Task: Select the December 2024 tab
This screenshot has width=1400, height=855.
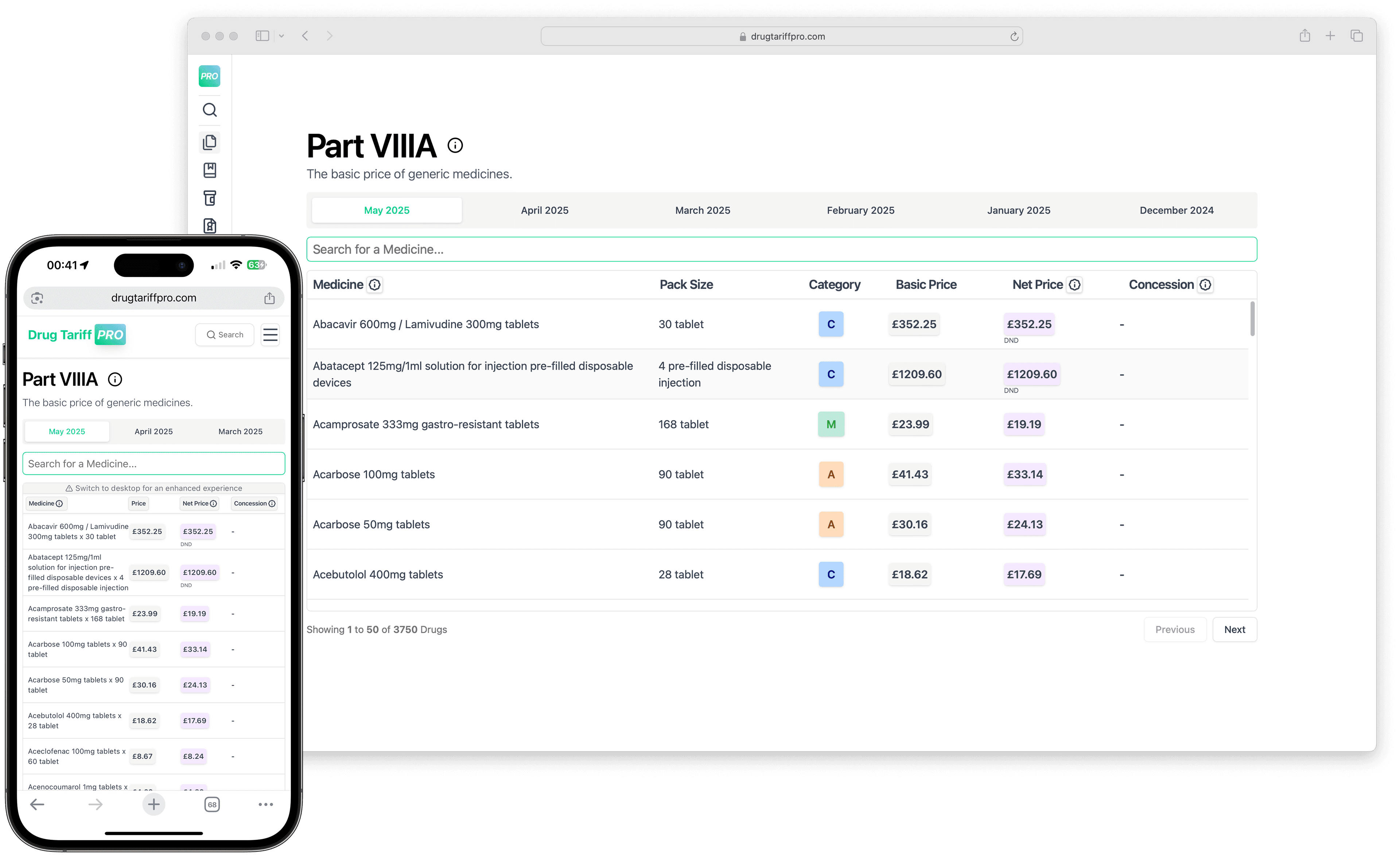Action: 1176,210
